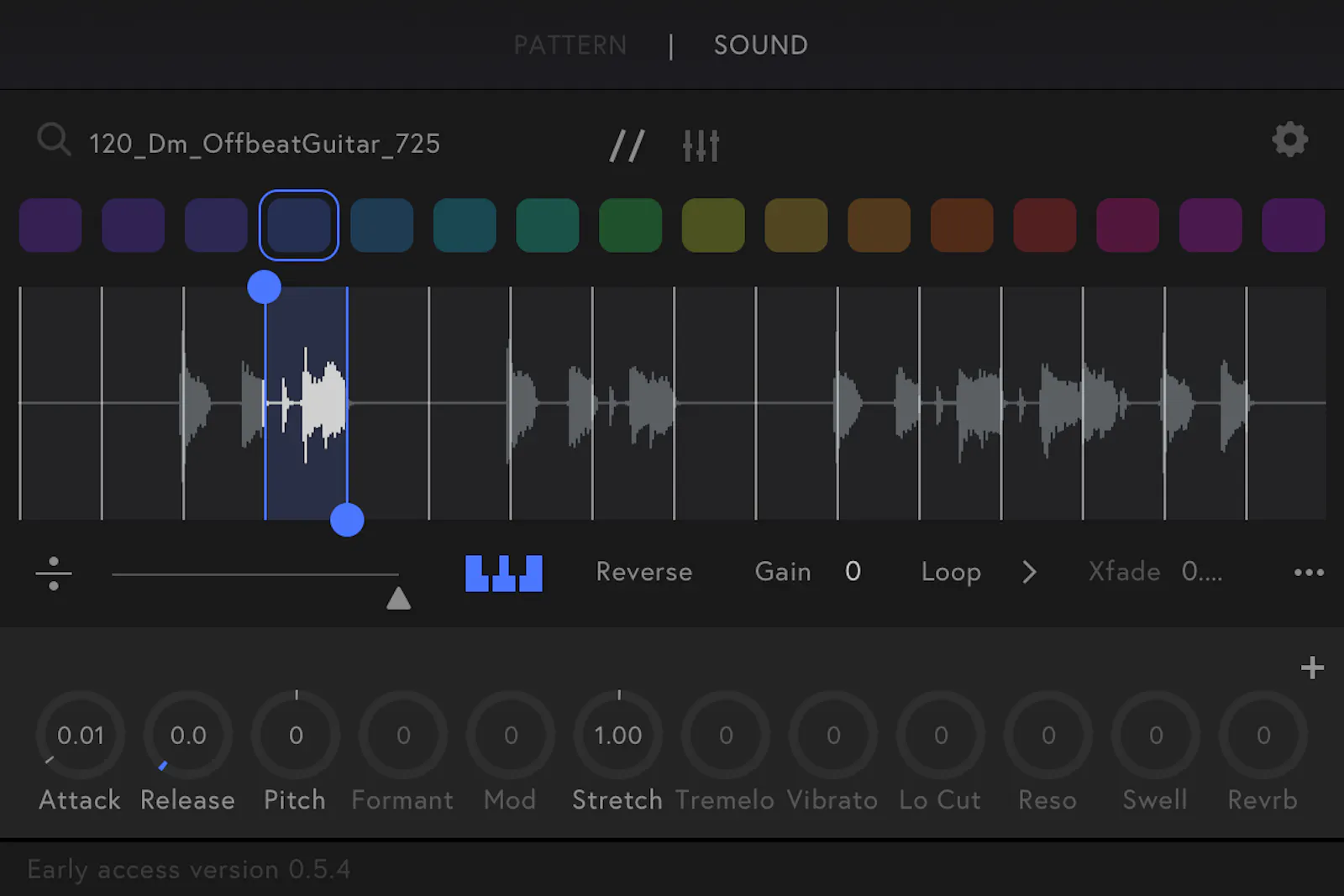
Task: Open the settings gear icon
Action: coord(1290,139)
